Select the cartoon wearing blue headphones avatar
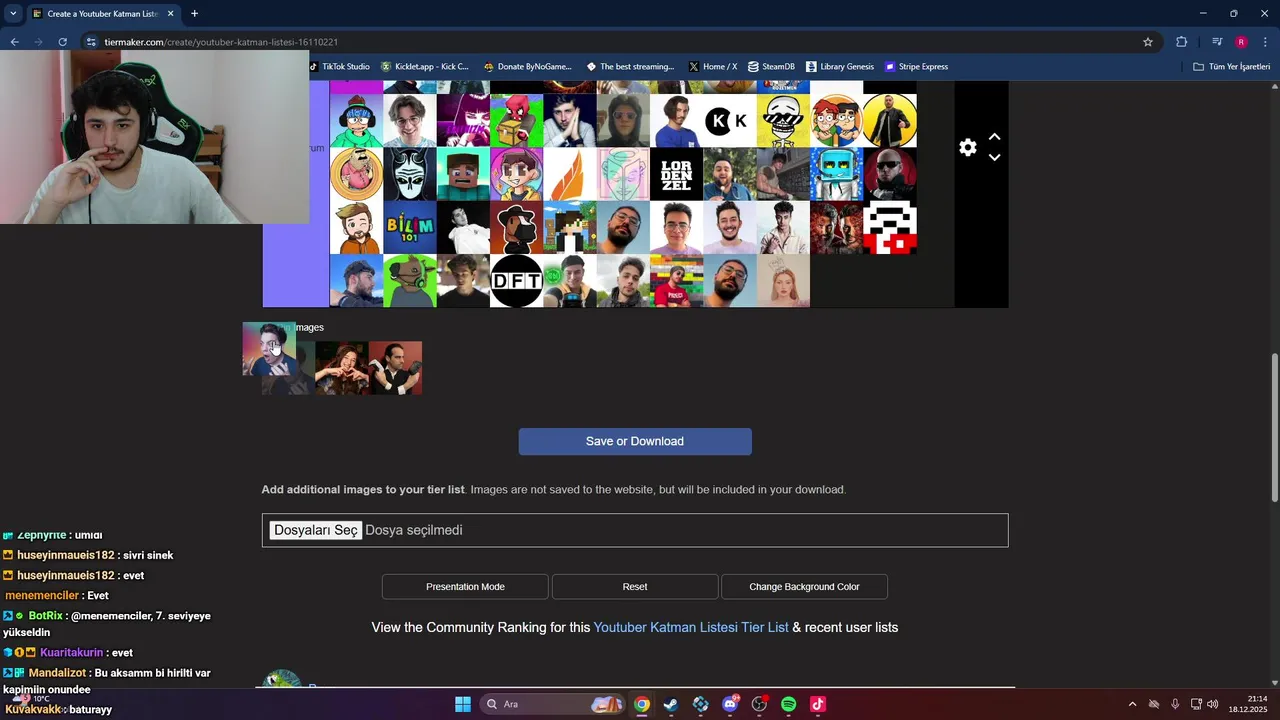 (356, 121)
